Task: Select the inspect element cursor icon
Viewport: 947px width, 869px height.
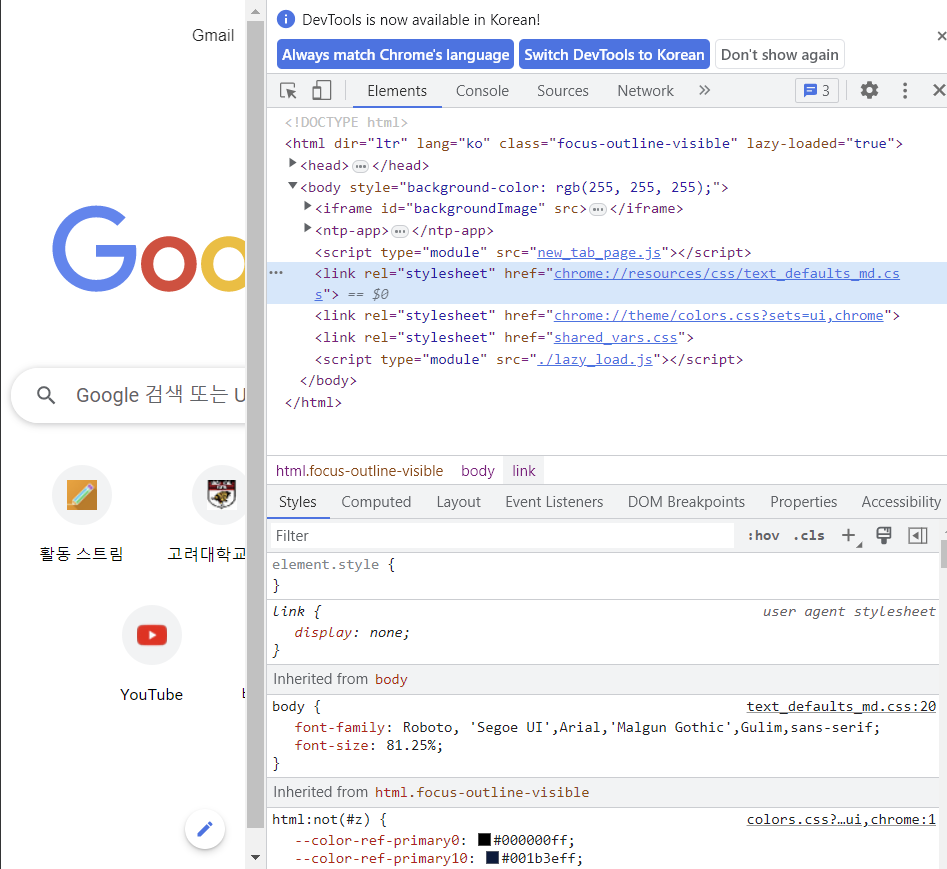Action: [287, 90]
